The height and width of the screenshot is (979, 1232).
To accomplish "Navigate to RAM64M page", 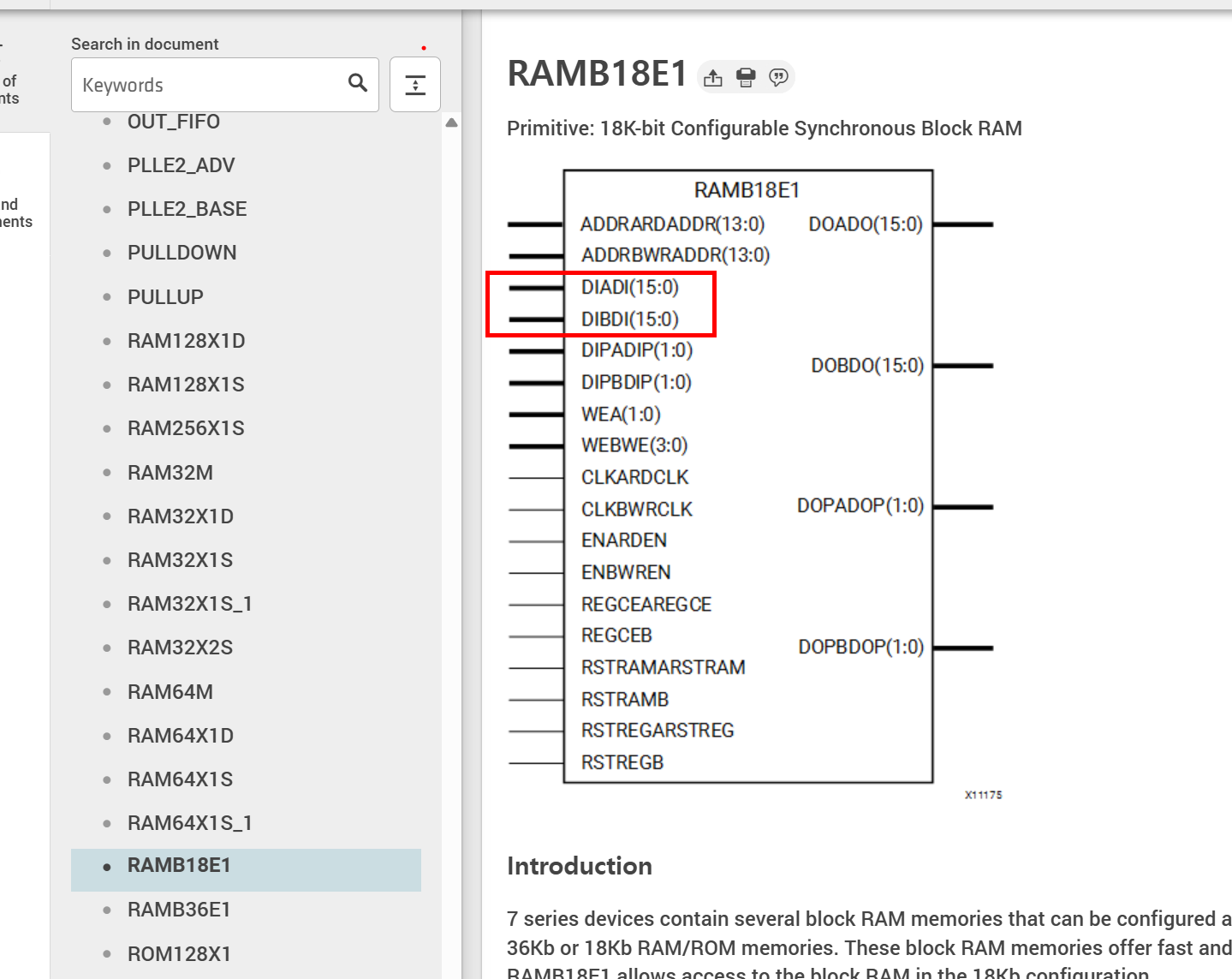I will [170, 692].
